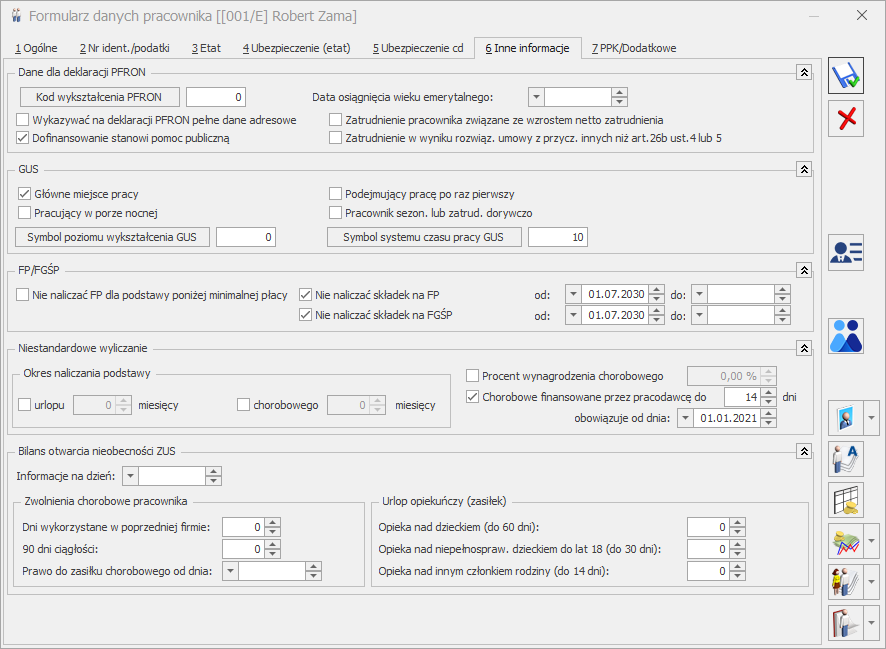This screenshot has height=649, width=886.
Task: Open the '4 Ubezpieczenie (etat)' tab
Action: pyautogui.click(x=297, y=49)
